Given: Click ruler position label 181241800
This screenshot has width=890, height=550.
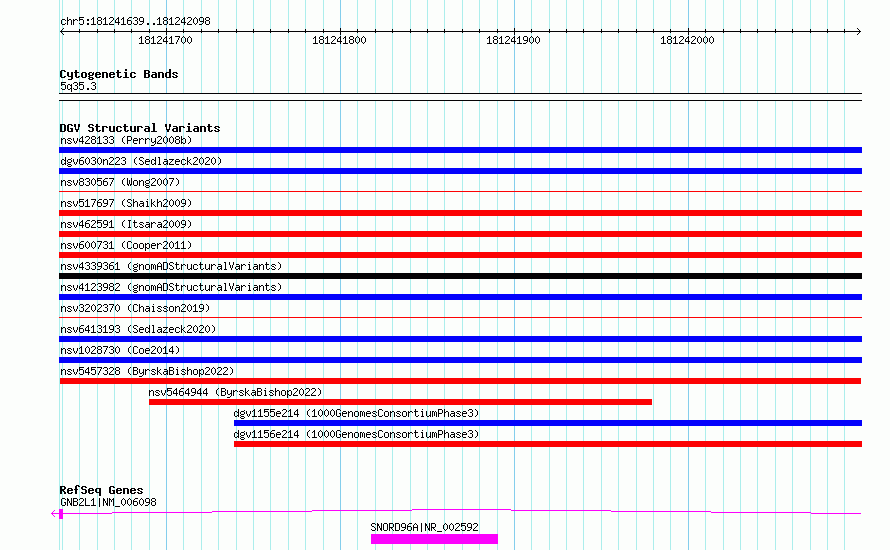Looking at the screenshot, I should pyautogui.click(x=339, y=40).
